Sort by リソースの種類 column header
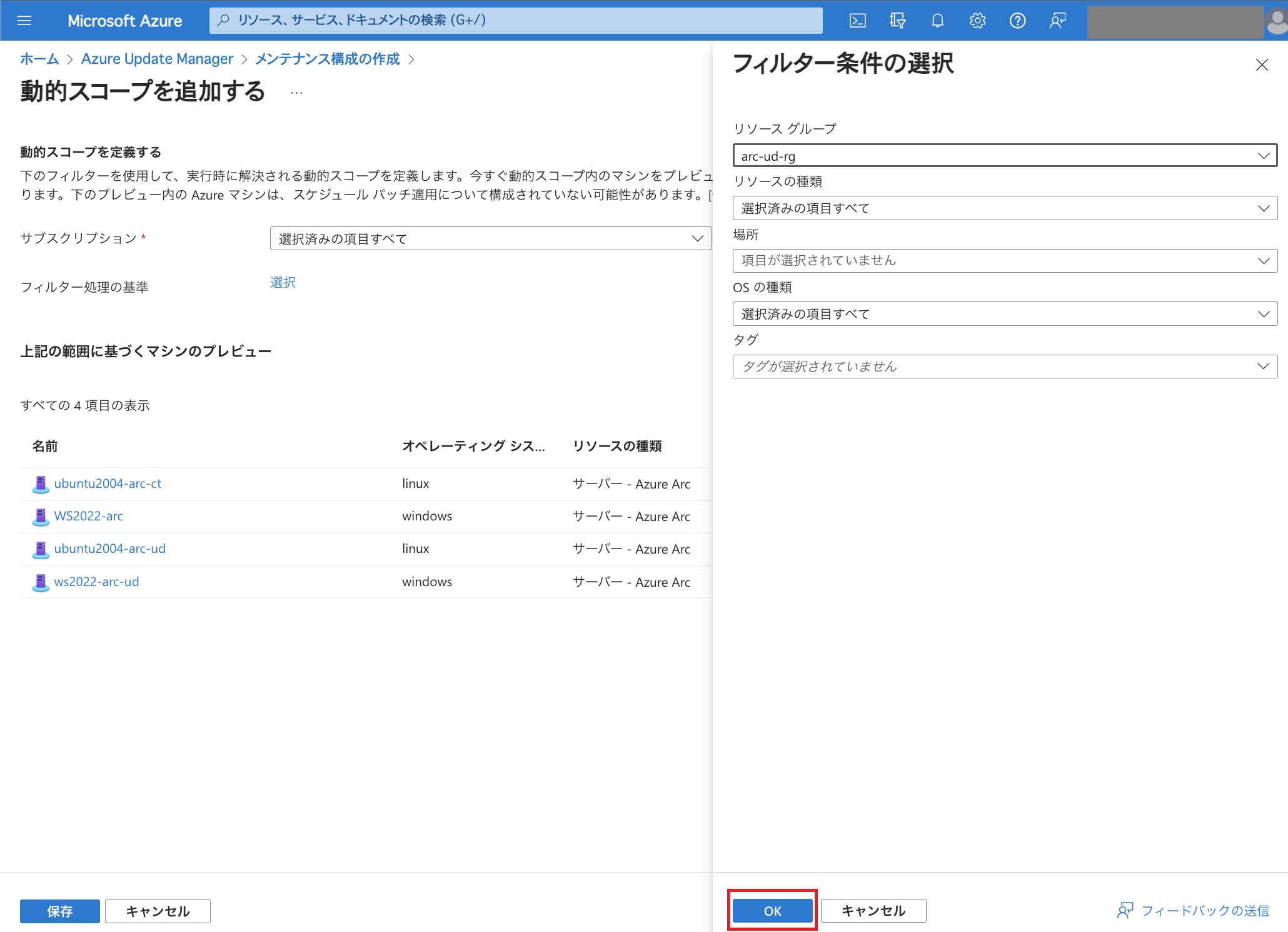1288x932 pixels. (x=617, y=446)
